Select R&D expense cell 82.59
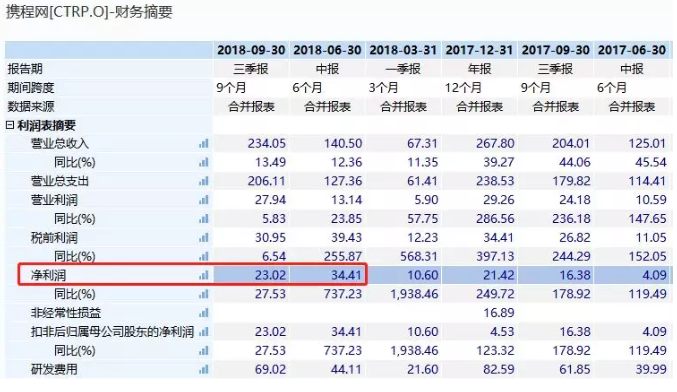The width and height of the screenshot is (677, 392). [499, 369]
